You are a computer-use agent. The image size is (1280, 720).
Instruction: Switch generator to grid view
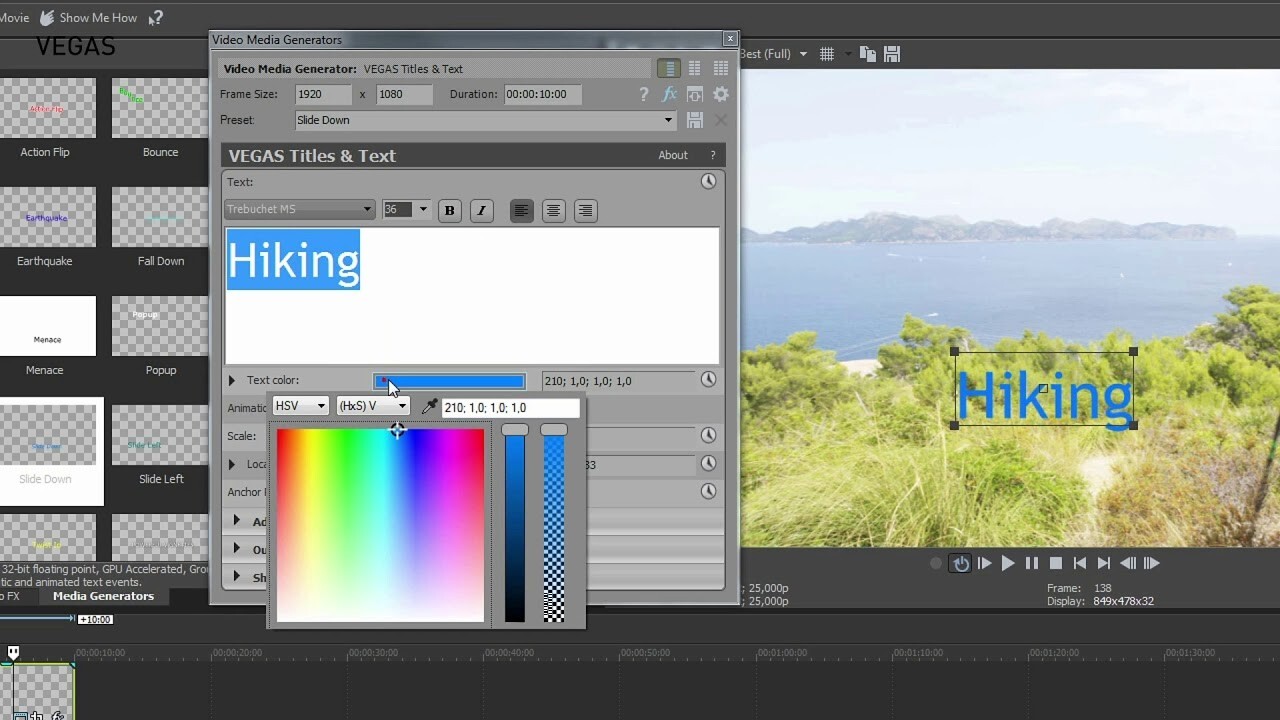coord(721,68)
